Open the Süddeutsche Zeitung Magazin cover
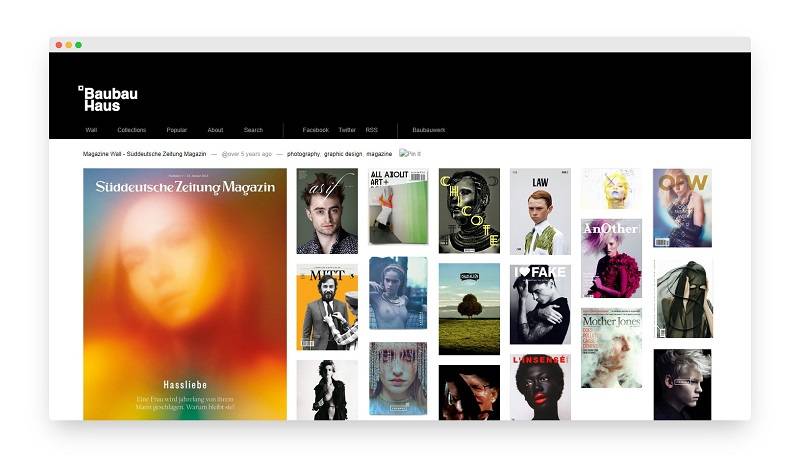This screenshot has width=800, height=457. click(x=184, y=294)
